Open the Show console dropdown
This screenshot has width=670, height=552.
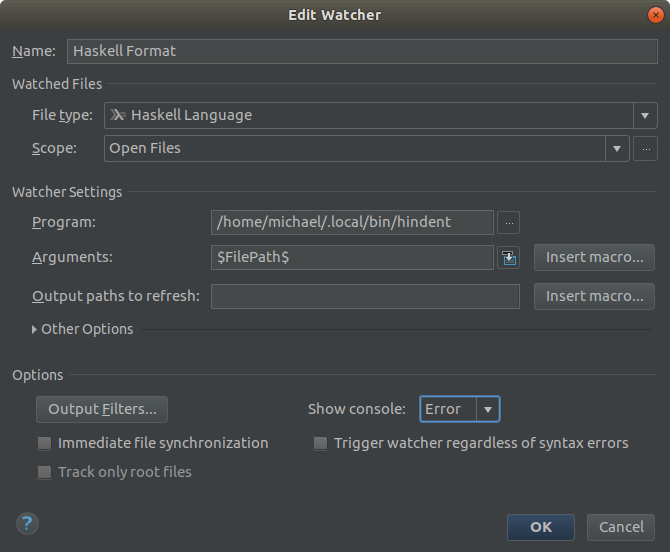(x=487, y=409)
